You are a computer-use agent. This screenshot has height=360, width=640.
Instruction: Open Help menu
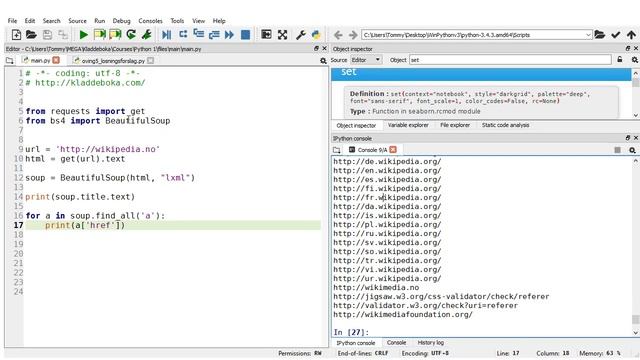pyautogui.click(x=219, y=21)
